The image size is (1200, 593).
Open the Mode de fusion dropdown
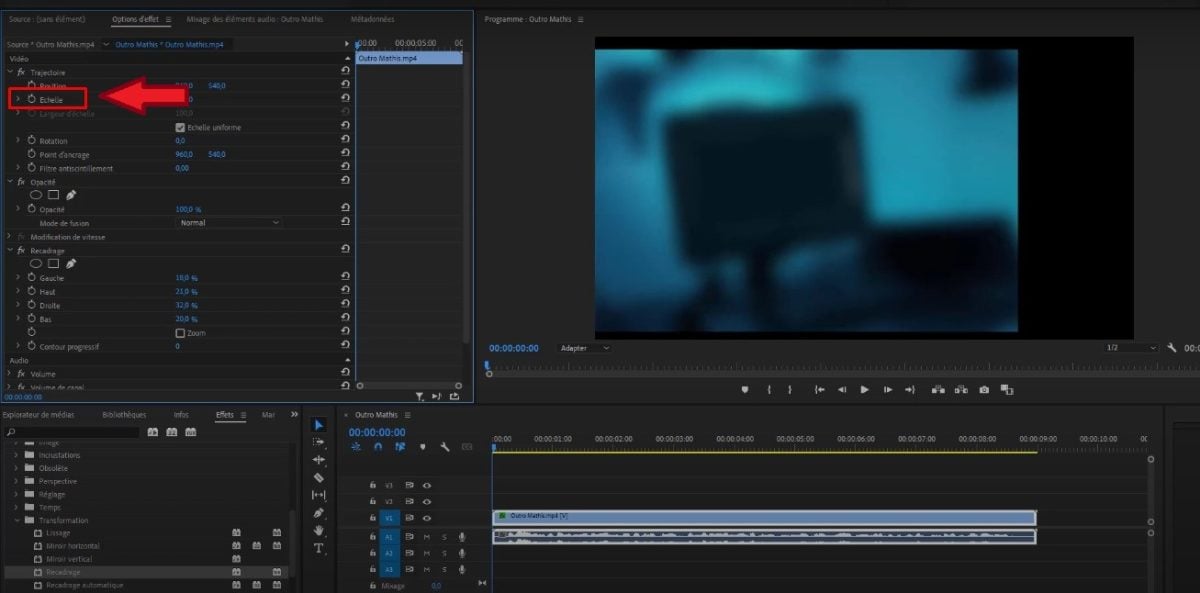pyautogui.click(x=228, y=222)
